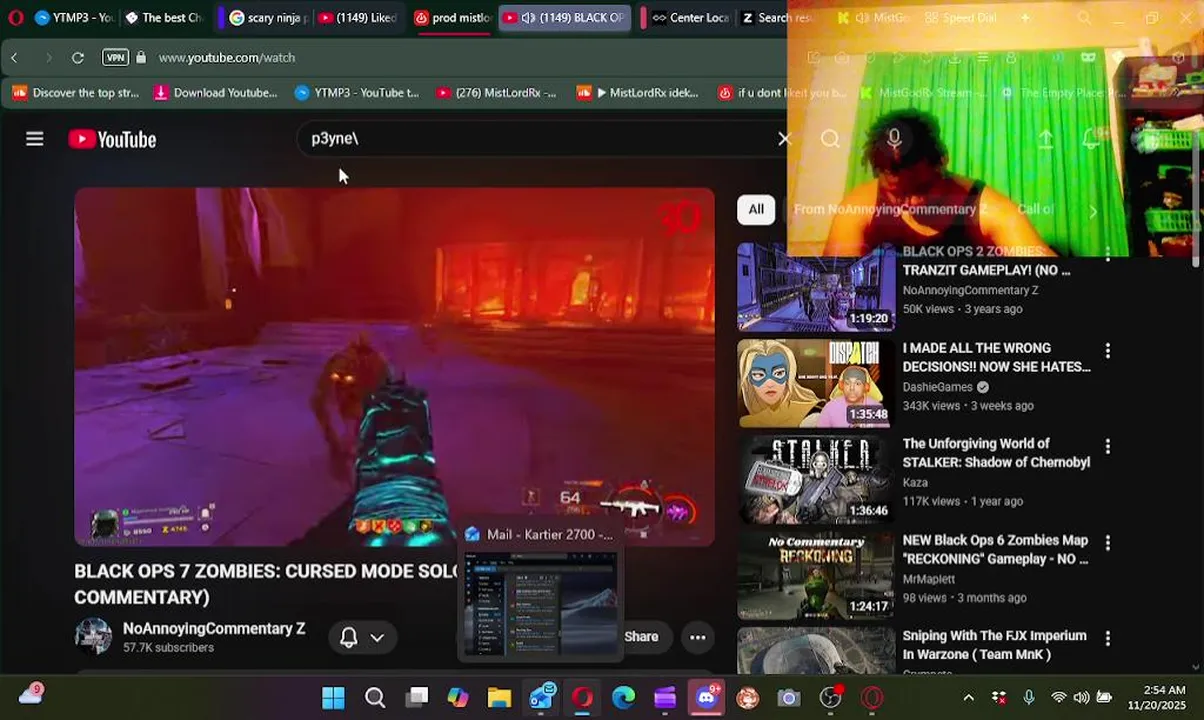
Task: Open the volume tray icon
Action: point(1081,697)
